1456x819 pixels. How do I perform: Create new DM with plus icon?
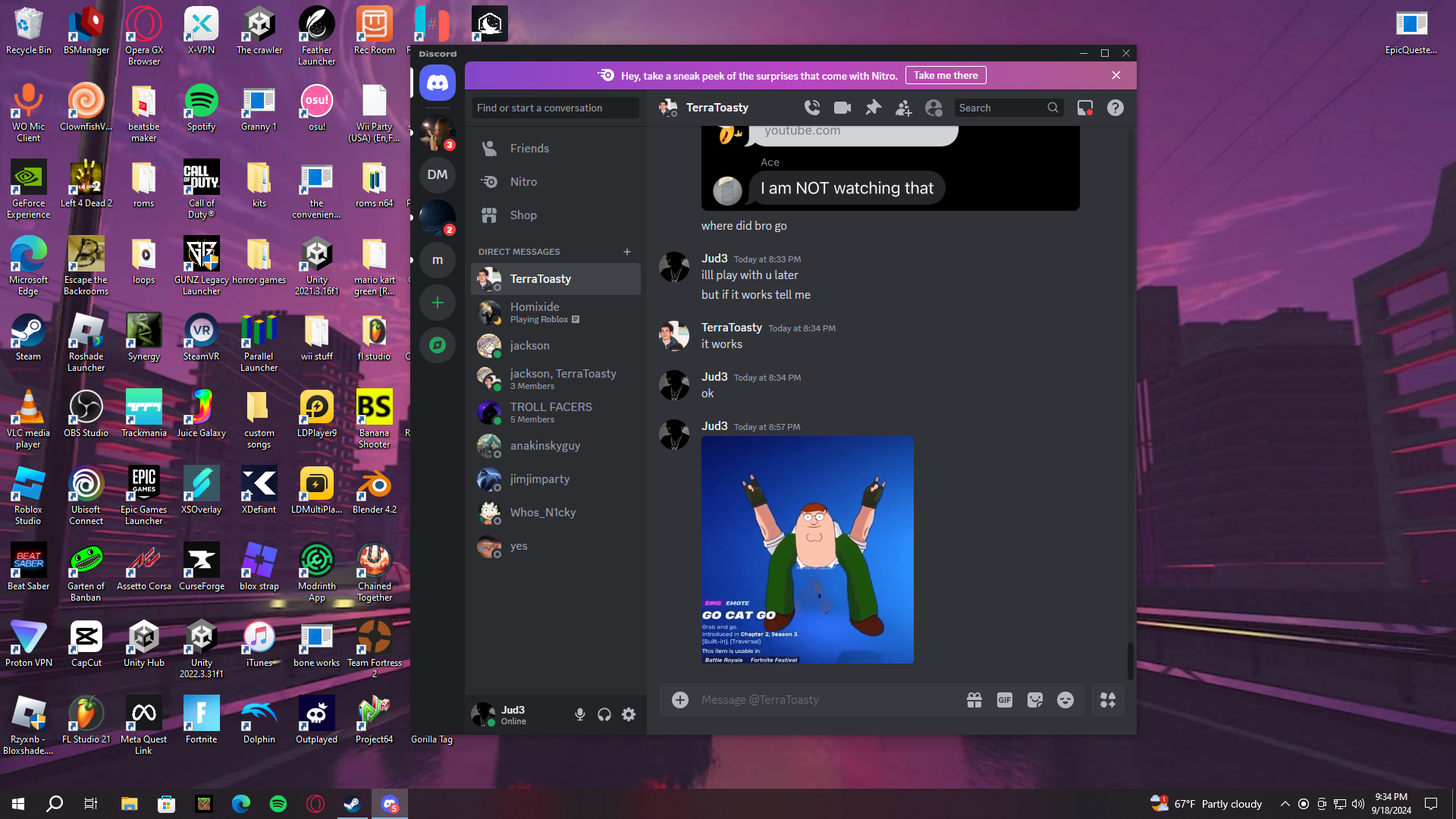[627, 252]
